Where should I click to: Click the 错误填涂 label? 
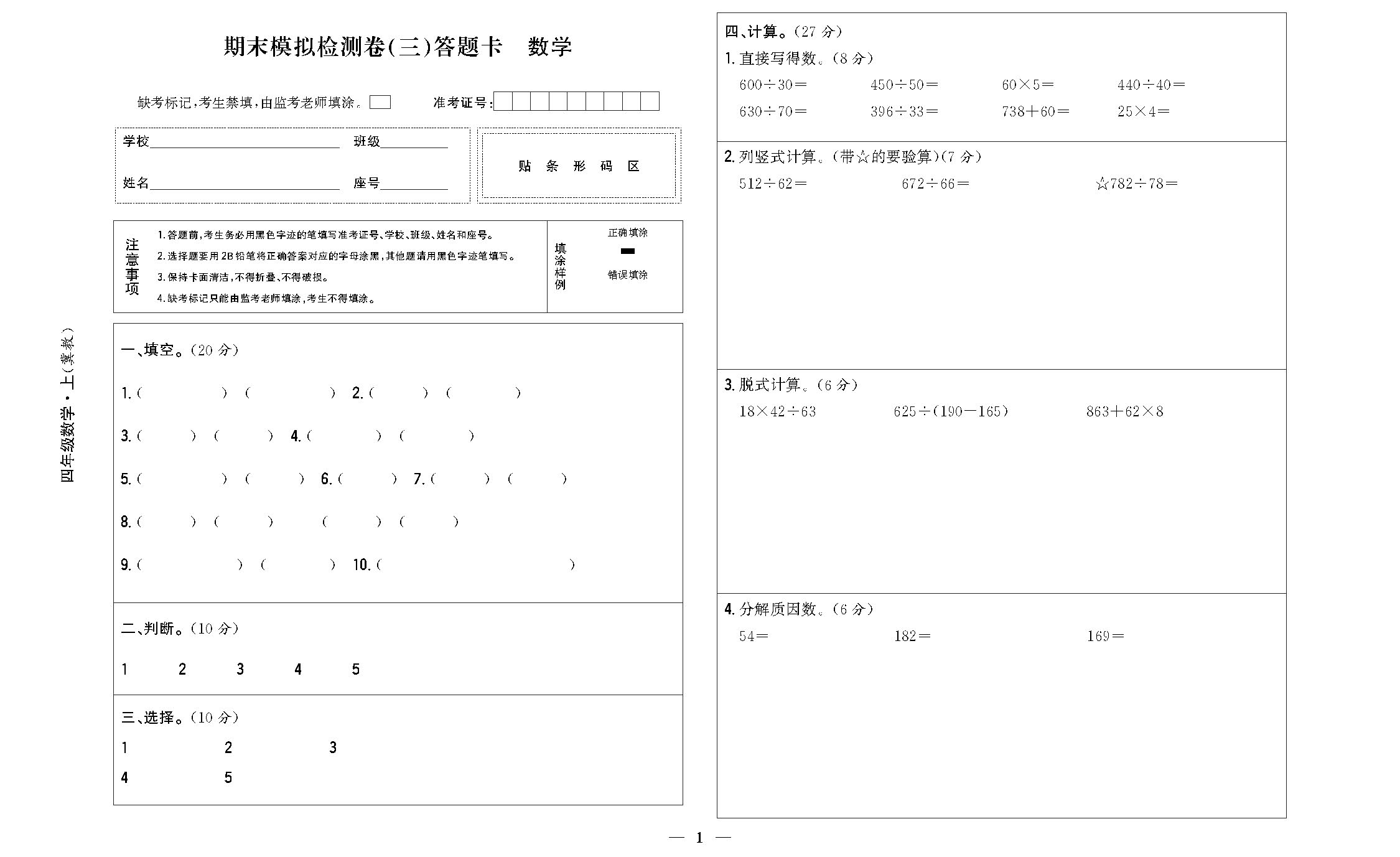coord(628,274)
